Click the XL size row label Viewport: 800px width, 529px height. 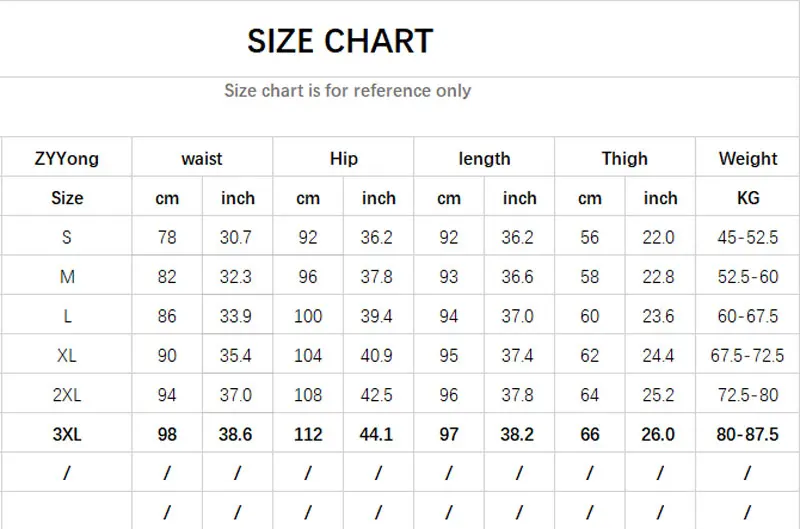point(67,356)
